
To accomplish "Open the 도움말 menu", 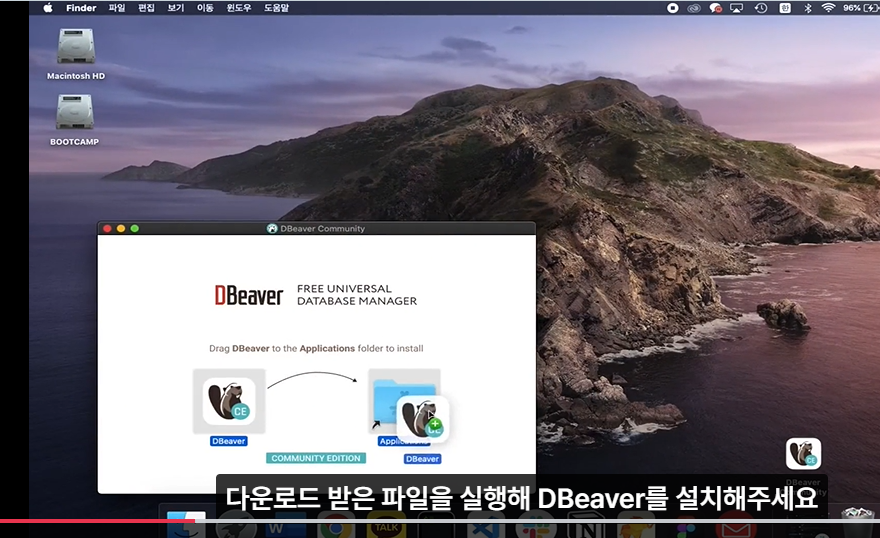I will pos(276,8).
